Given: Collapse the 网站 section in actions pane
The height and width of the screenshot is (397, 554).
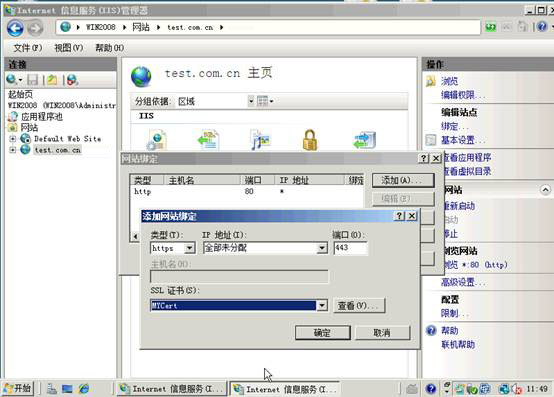Looking at the screenshot, I should (545, 190).
